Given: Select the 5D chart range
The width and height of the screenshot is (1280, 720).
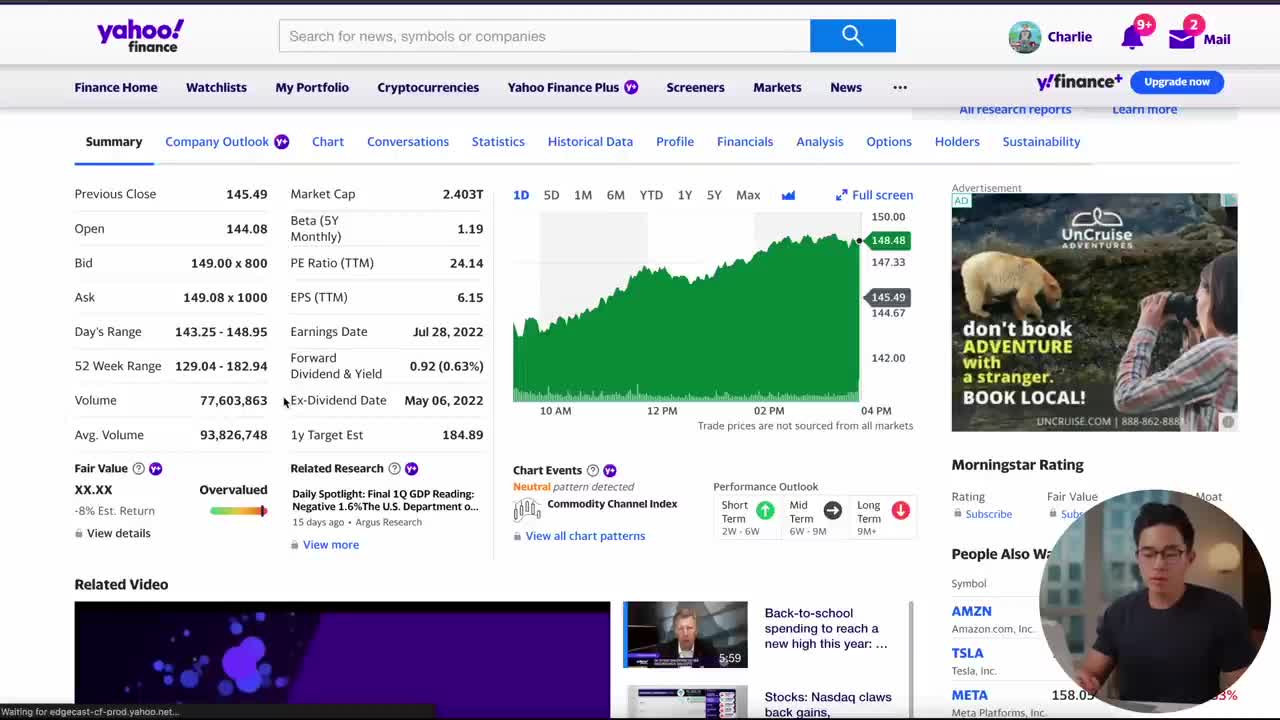Looking at the screenshot, I should coord(551,195).
